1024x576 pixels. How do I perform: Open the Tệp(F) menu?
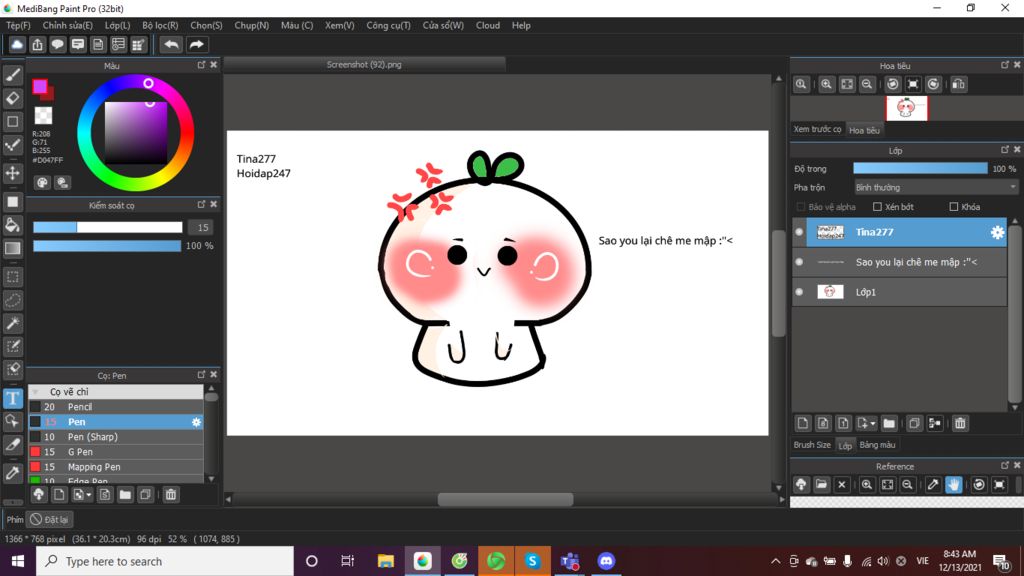click(x=18, y=25)
